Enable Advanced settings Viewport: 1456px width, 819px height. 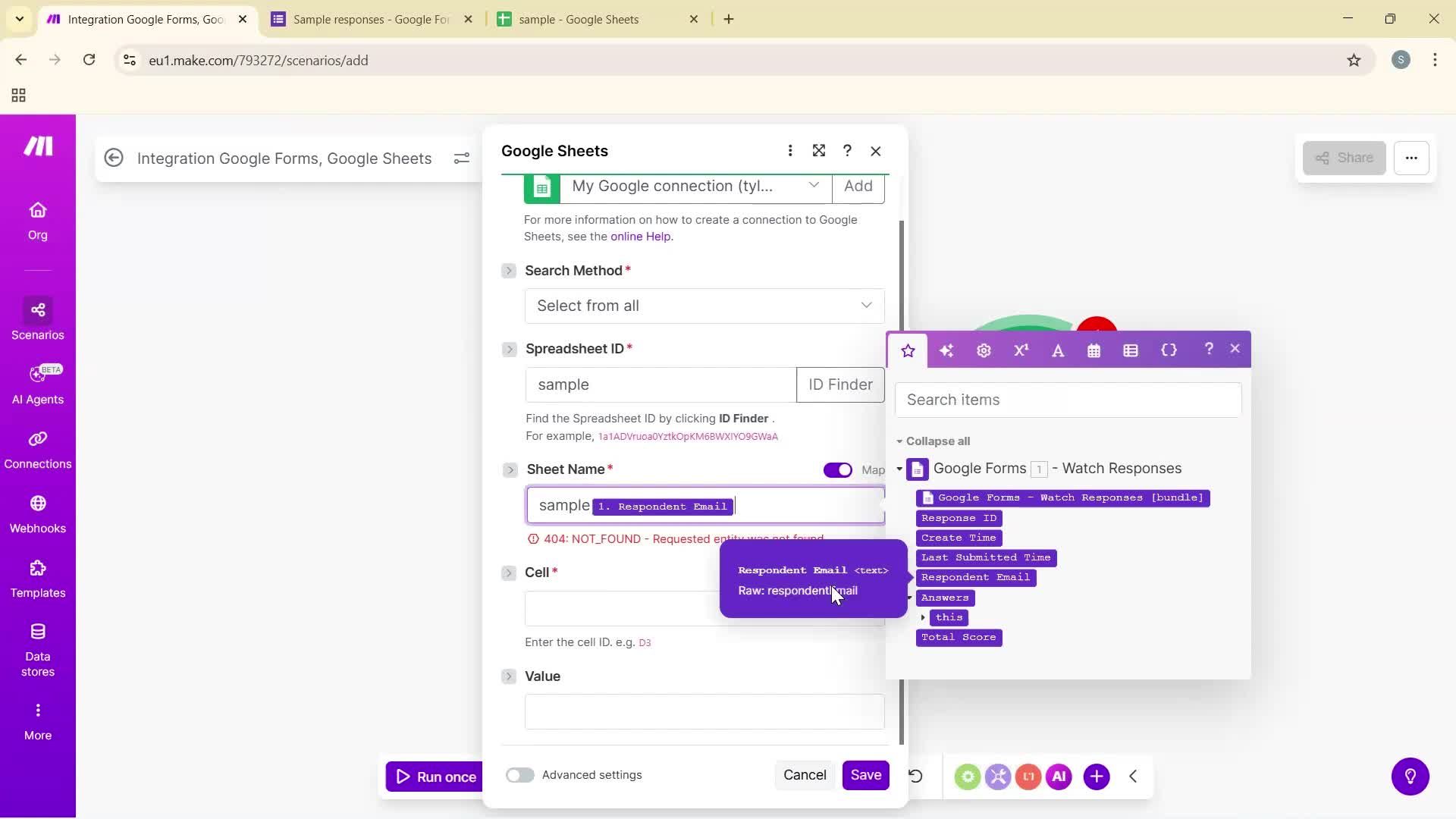coord(520,775)
